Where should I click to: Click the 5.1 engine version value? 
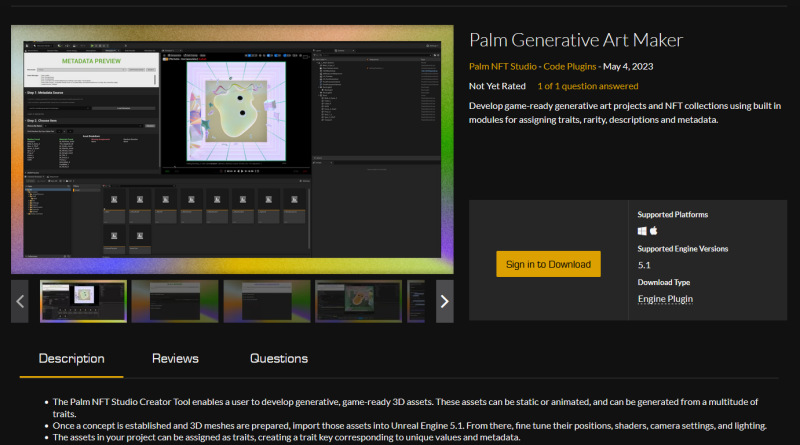(x=644, y=265)
